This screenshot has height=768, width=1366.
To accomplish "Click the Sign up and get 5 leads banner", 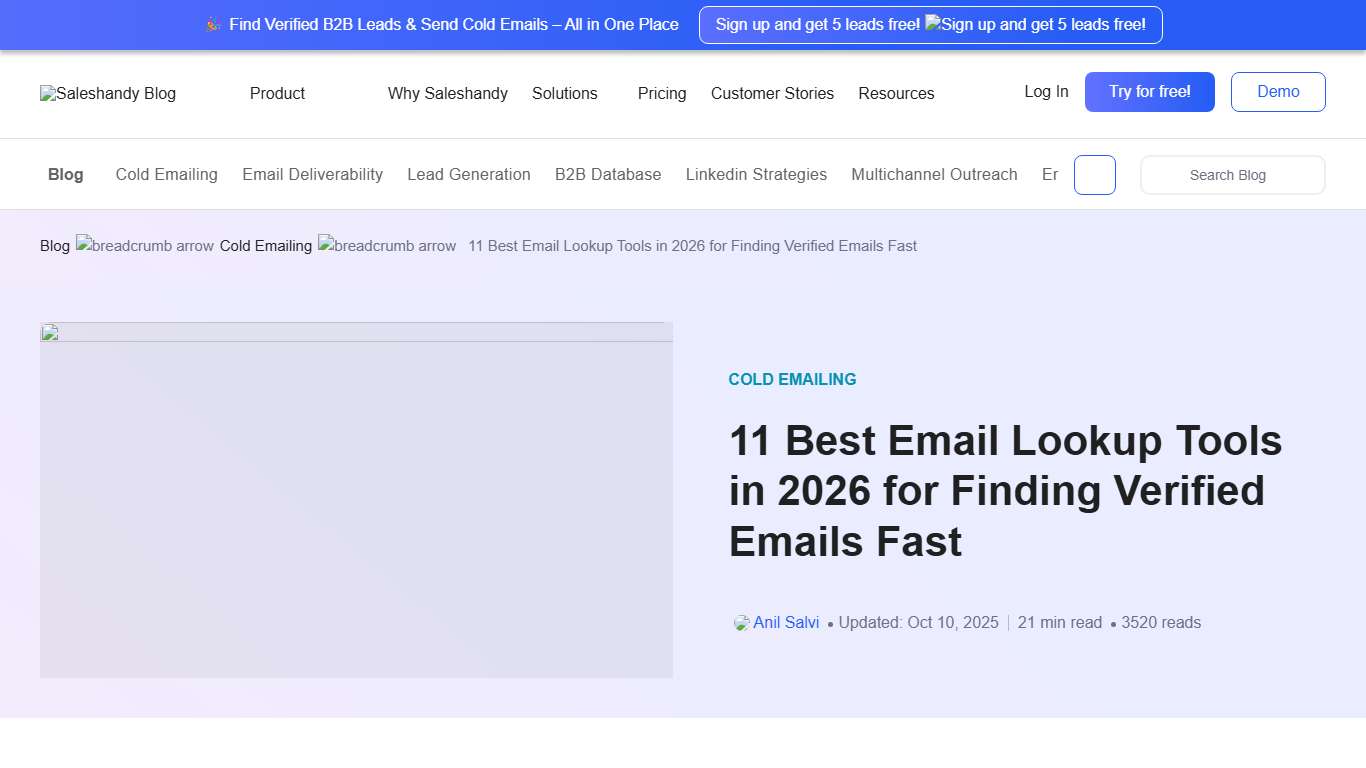I will click(x=930, y=24).
